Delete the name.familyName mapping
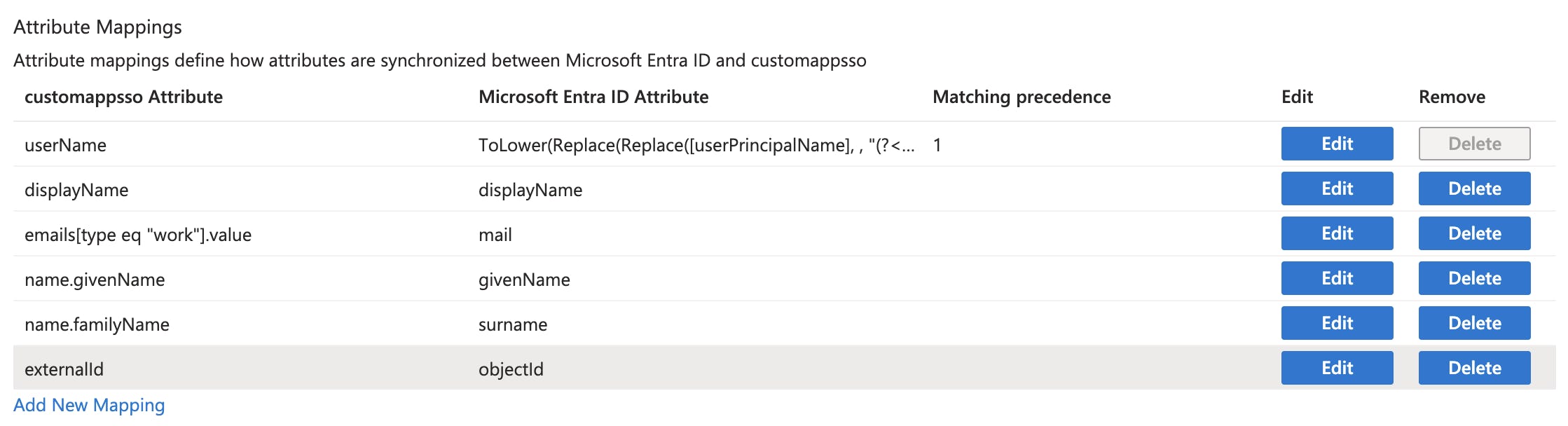The width and height of the screenshot is (1568, 426). 1473,323
